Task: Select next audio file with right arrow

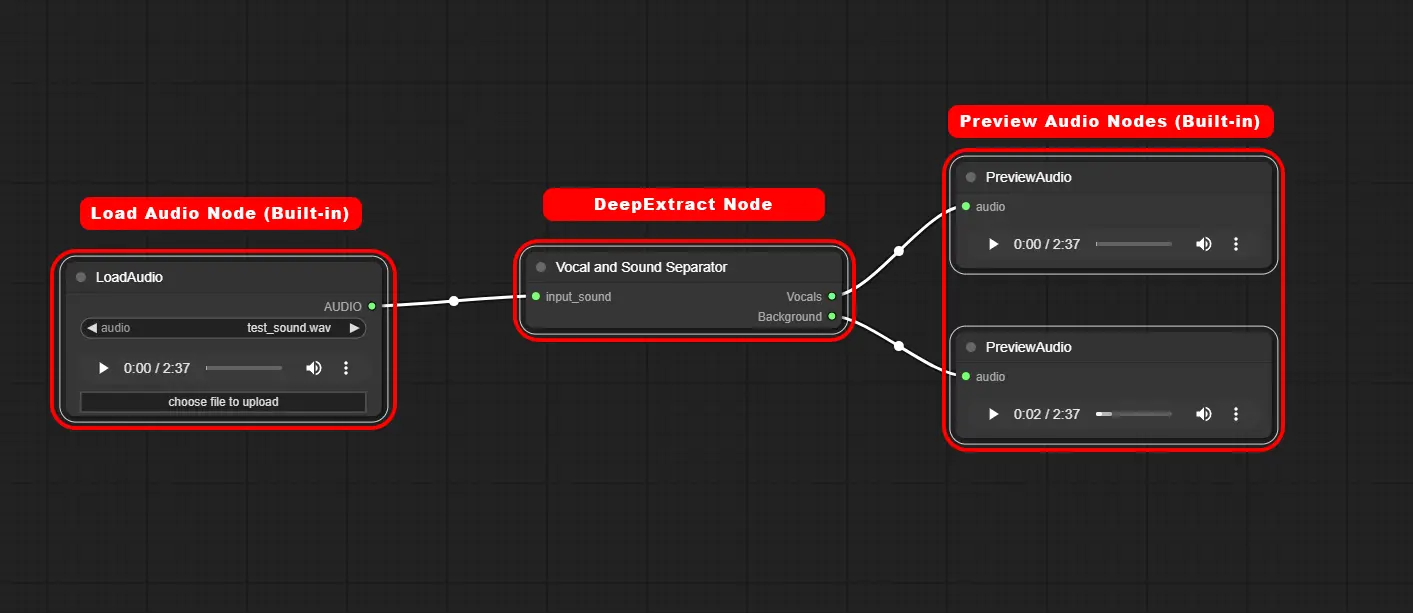Action: tap(354, 328)
